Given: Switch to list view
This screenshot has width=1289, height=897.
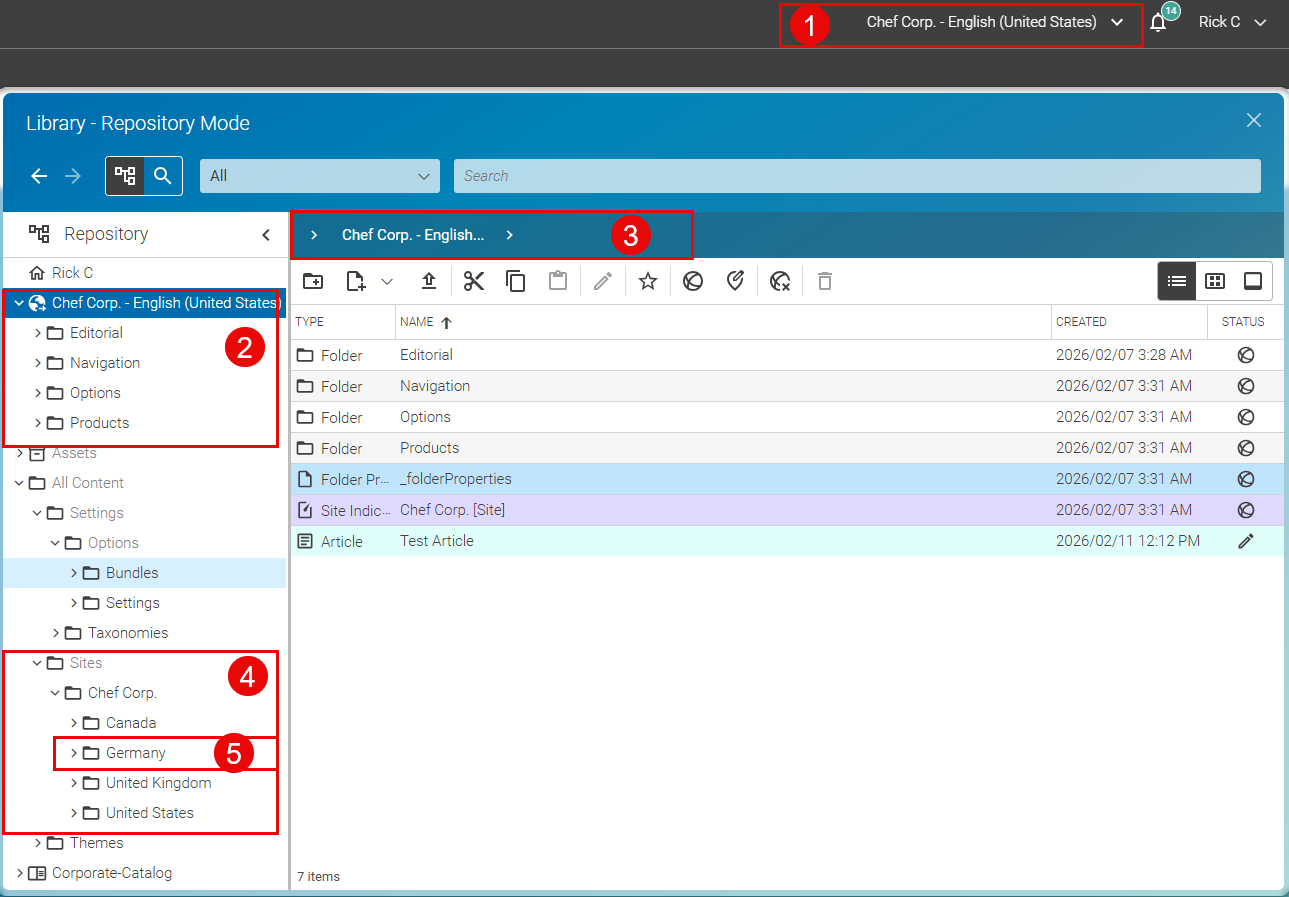Looking at the screenshot, I should click(x=1177, y=282).
